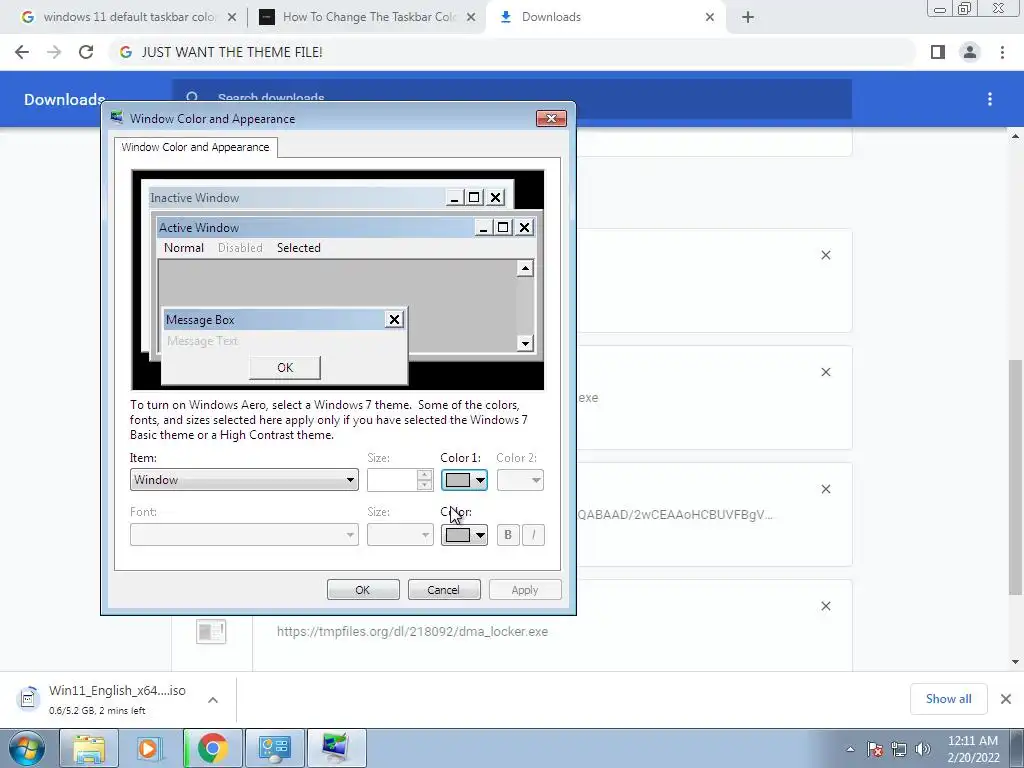Screen dimensions: 1024x768
Task: Close the 'How To Change The Taskbar' tab
Action: (x=471, y=18)
